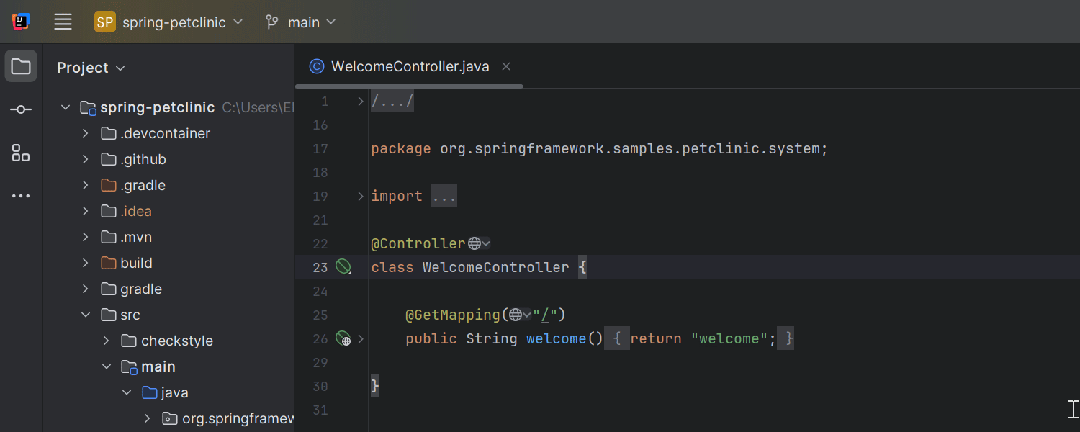Expand the .github folder
Viewport: 1080px width, 432px height.
[x=85, y=159]
